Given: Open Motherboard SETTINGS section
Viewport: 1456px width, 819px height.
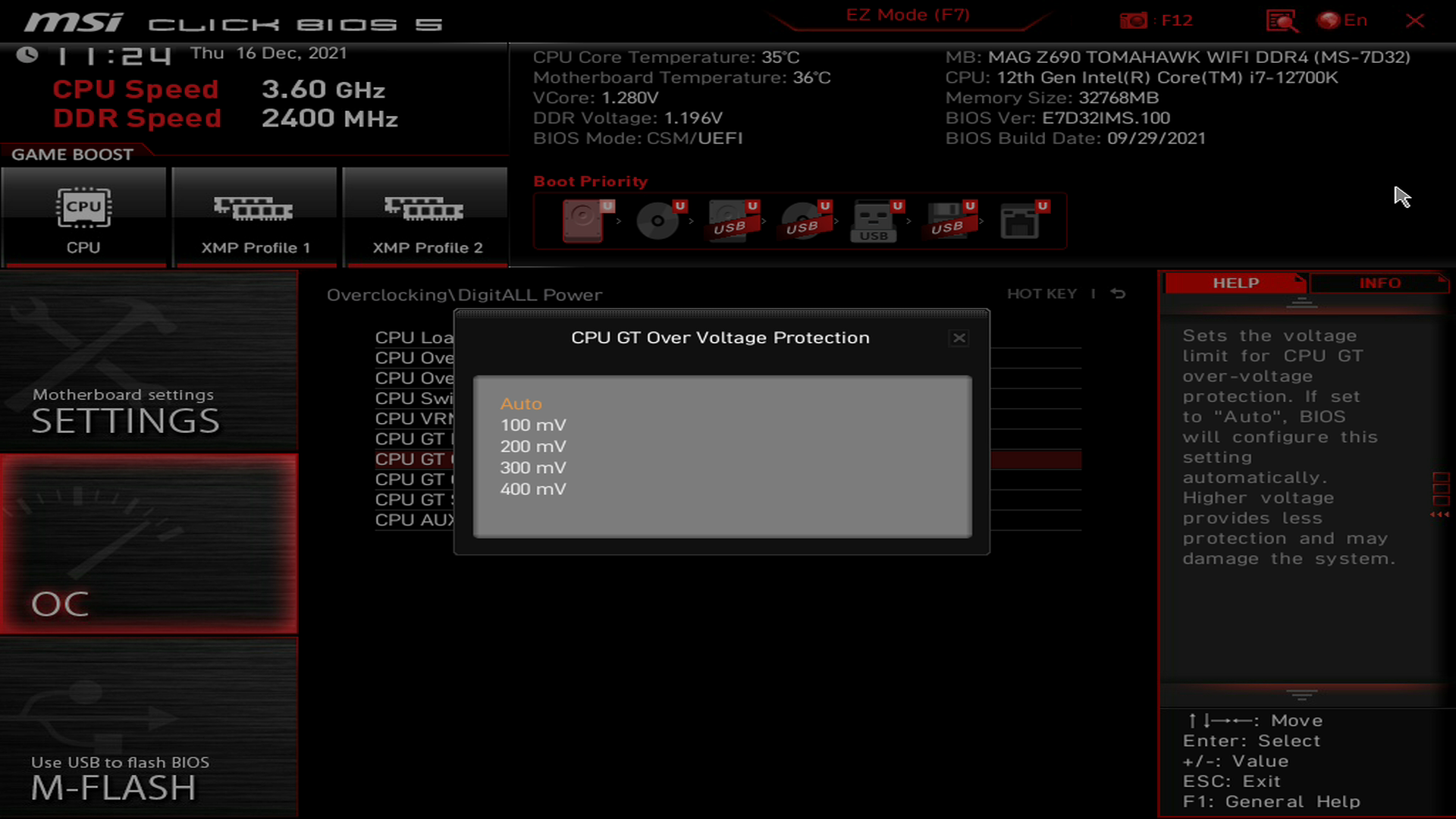Looking at the screenshot, I should click(x=149, y=362).
